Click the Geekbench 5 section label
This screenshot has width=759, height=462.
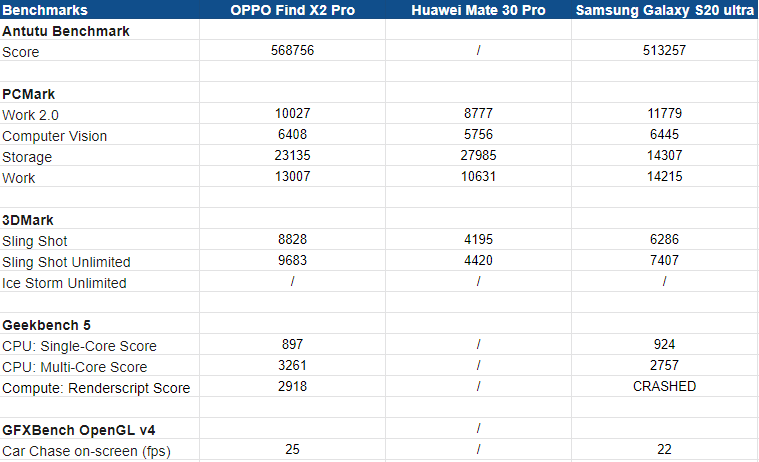point(46,325)
